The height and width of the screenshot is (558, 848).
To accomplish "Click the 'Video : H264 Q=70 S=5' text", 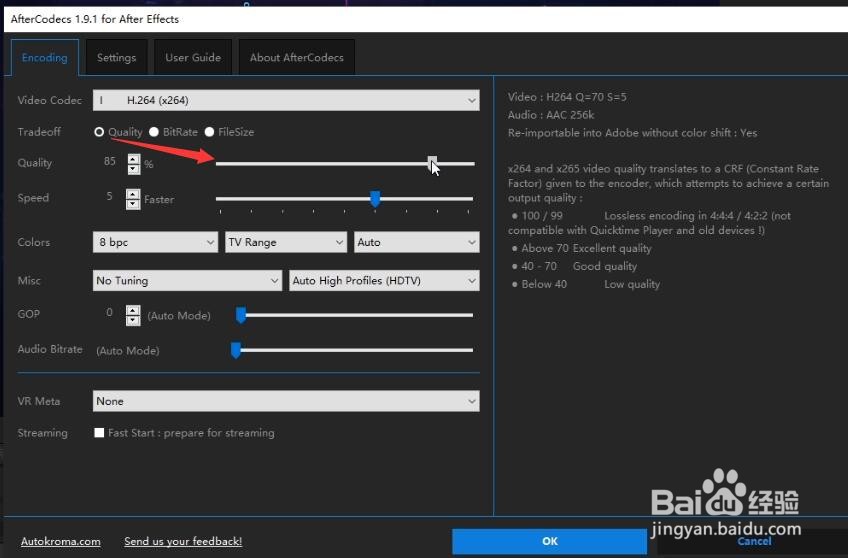I will pyautogui.click(x=567, y=97).
